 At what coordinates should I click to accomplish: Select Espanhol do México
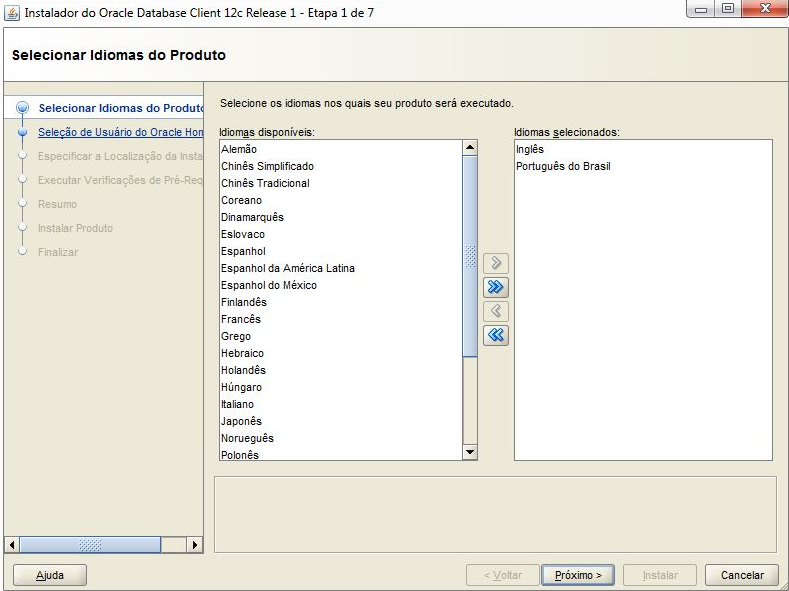pyautogui.click(x=341, y=285)
